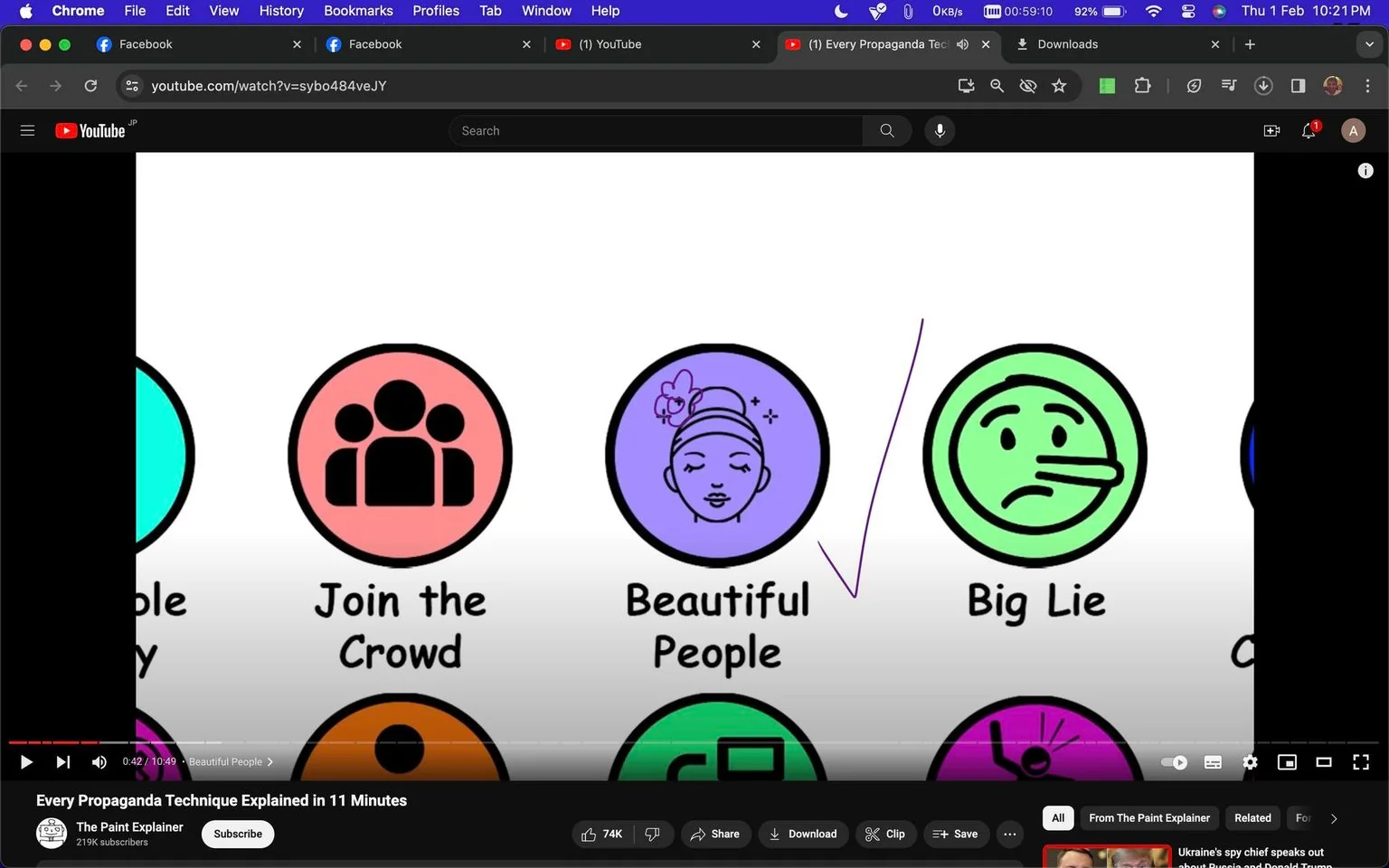
Task: Bookmark this page star
Action: [x=1059, y=86]
